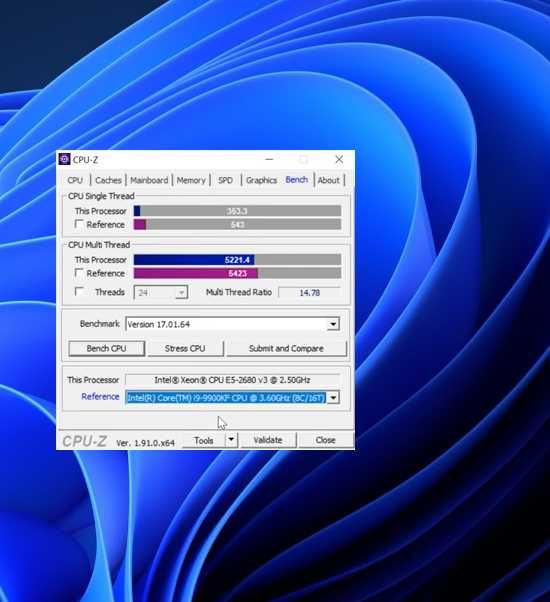Expand the Tools dropdown arrow

[231, 440]
